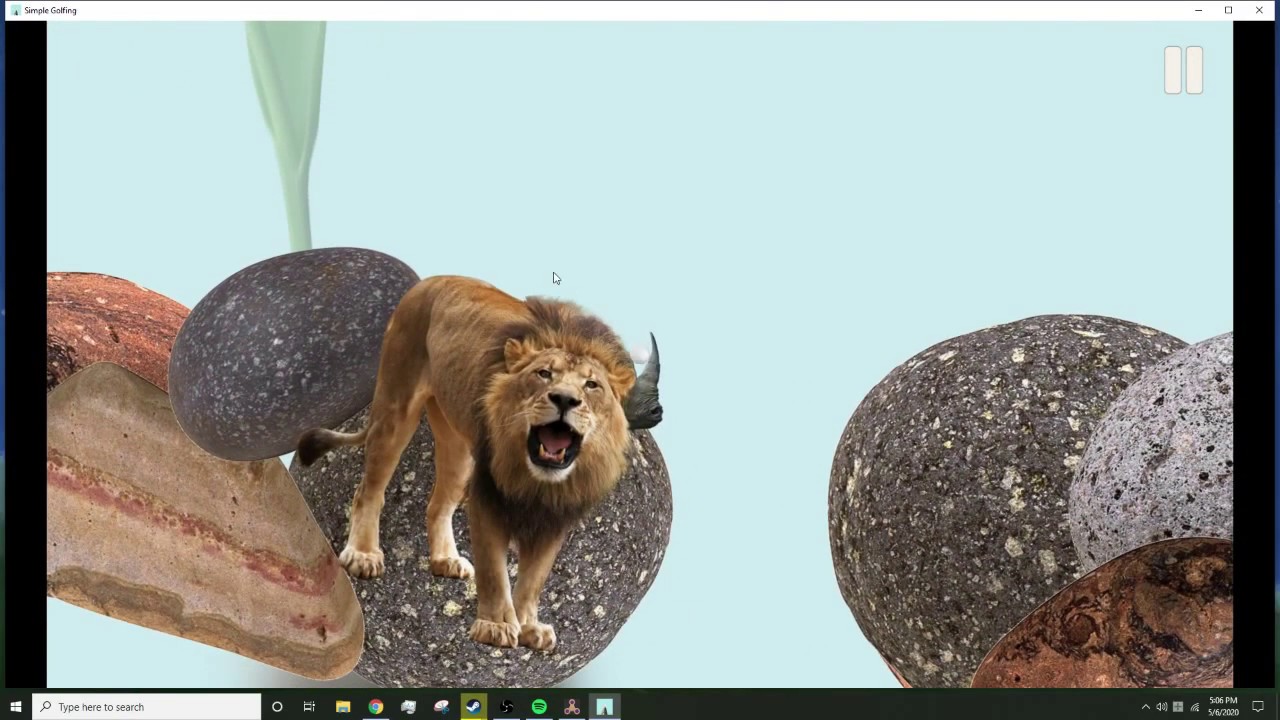Image resolution: width=1280 pixels, height=720 pixels.
Task: Switch to Steam in the taskbar
Action: click(474, 707)
